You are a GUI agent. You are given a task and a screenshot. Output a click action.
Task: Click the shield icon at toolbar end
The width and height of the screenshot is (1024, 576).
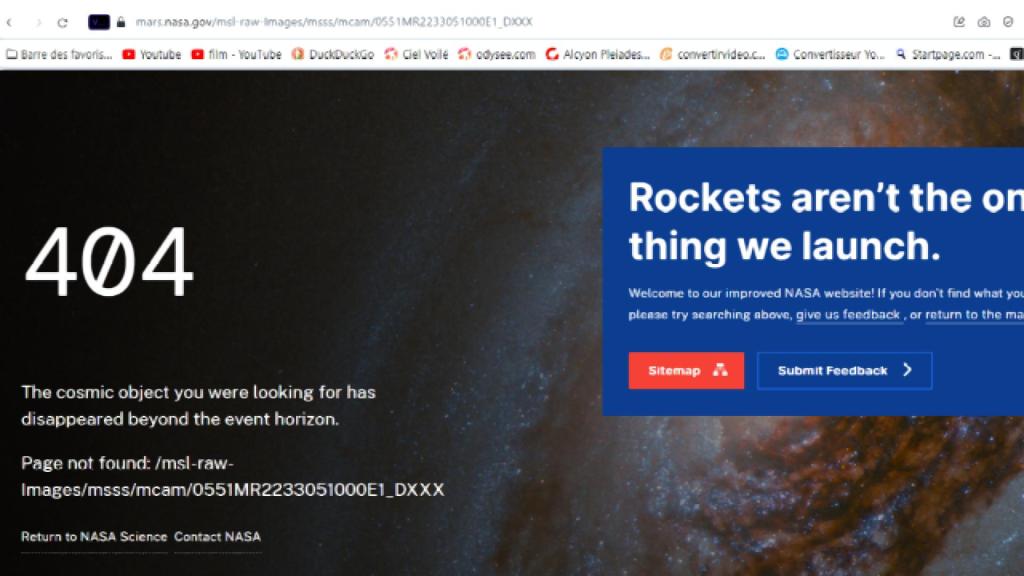pos(1008,22)
